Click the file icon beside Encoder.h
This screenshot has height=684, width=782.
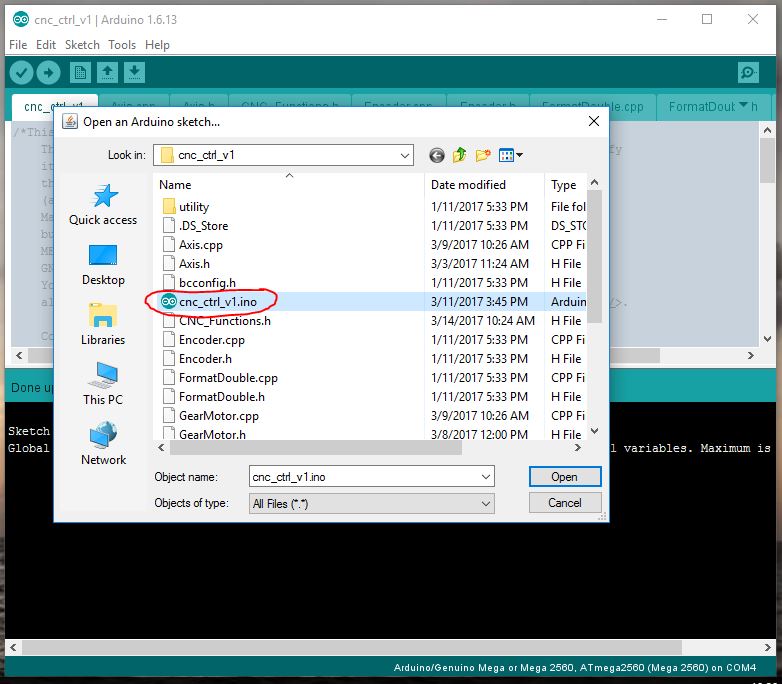(169, 358)
